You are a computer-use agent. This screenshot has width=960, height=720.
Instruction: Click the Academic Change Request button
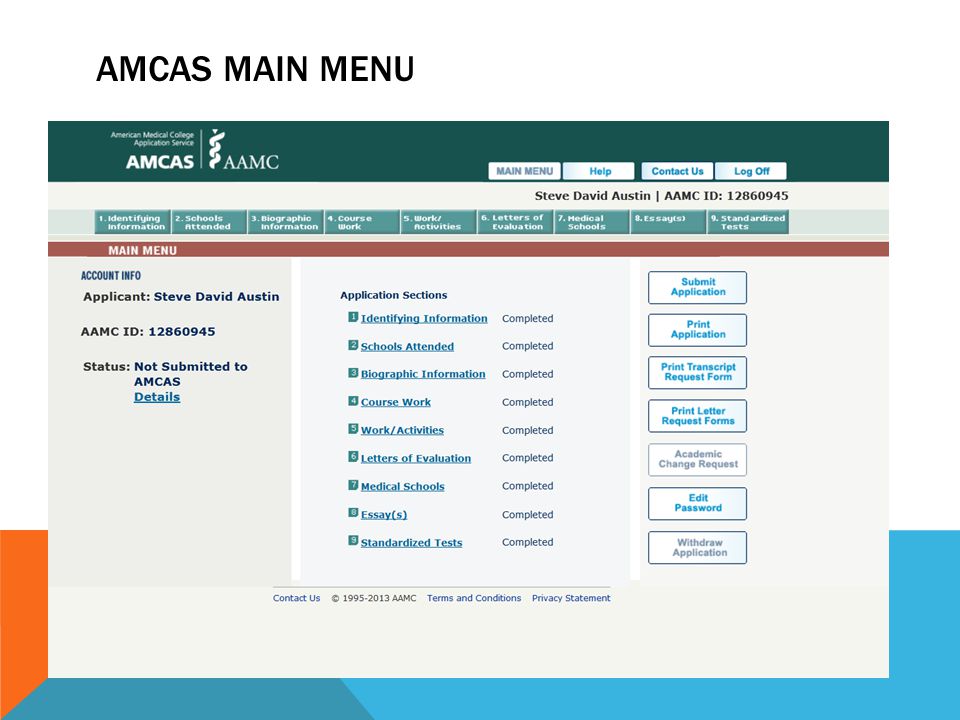click(697, 459)
